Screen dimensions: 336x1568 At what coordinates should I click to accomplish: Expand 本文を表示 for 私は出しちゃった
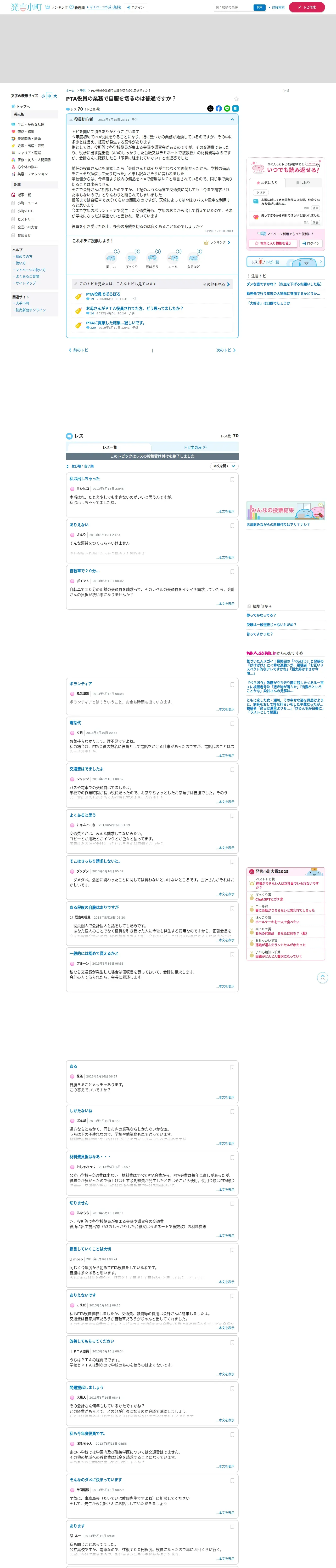[x=225, y=511]
